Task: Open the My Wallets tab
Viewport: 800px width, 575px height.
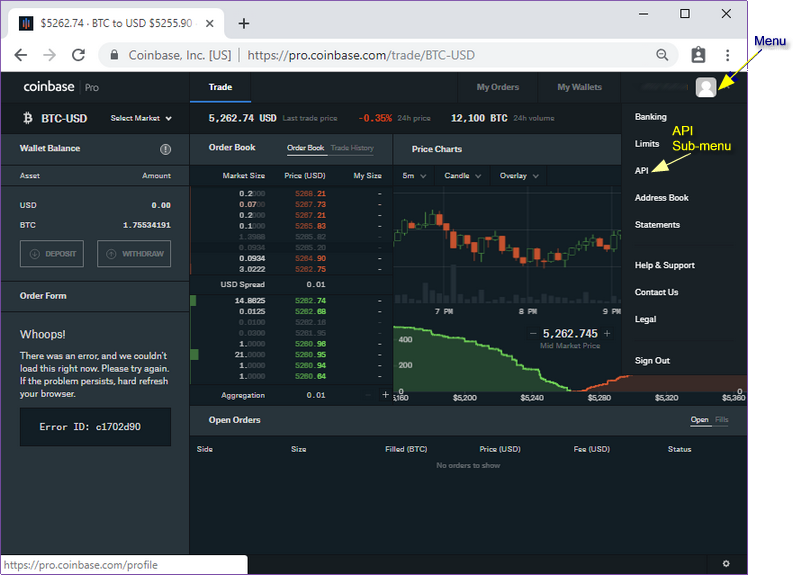Action: point(579,87)
